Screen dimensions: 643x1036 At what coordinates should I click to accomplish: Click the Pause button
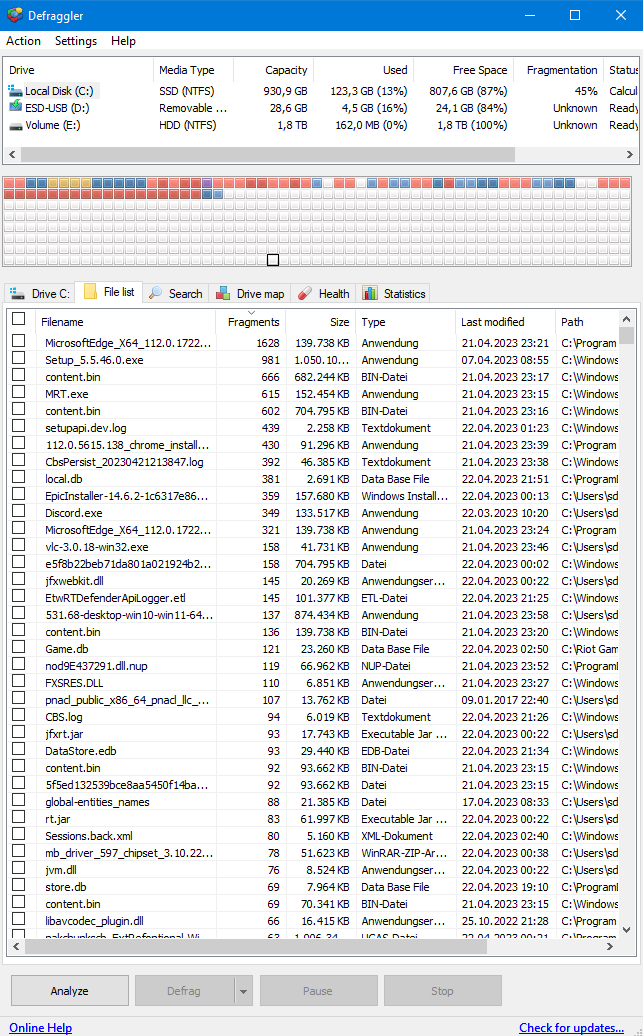tap(319, 990)
